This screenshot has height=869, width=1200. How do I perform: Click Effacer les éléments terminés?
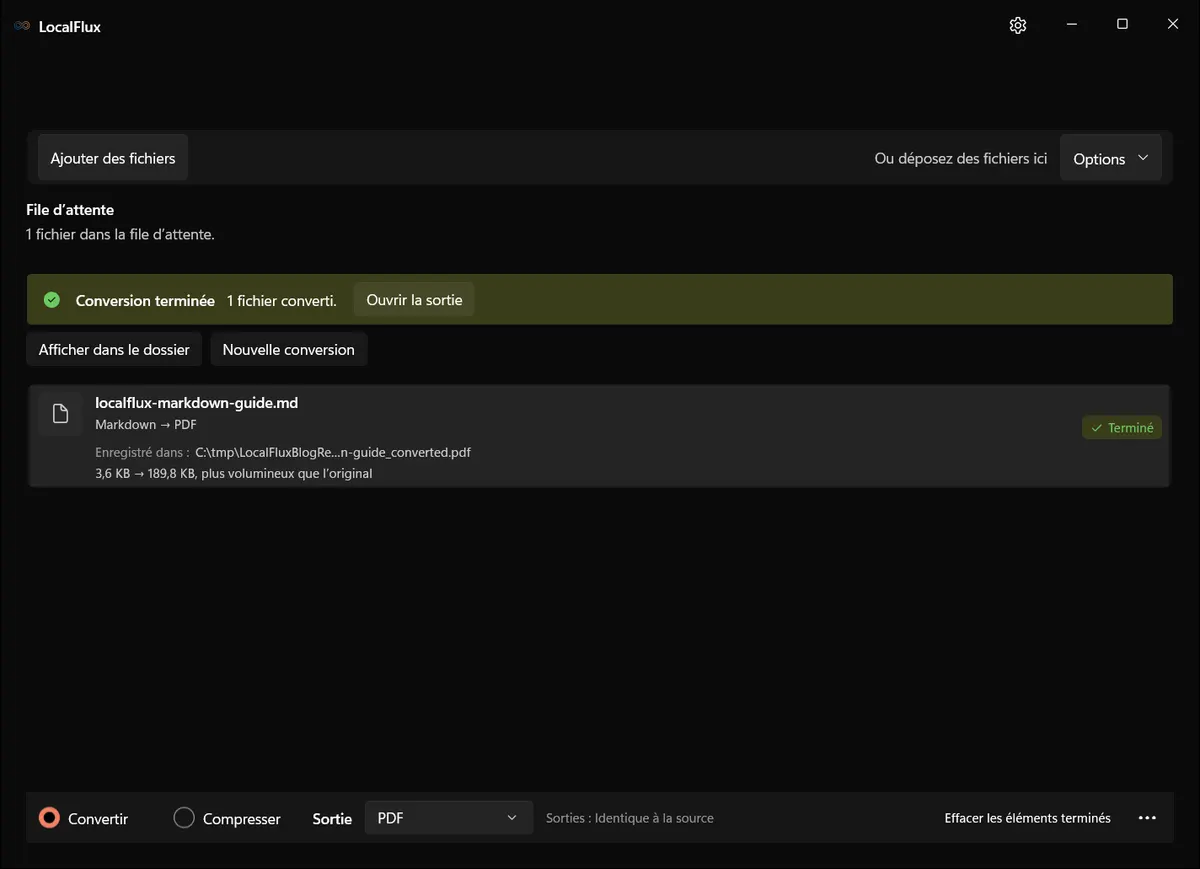1027,818
